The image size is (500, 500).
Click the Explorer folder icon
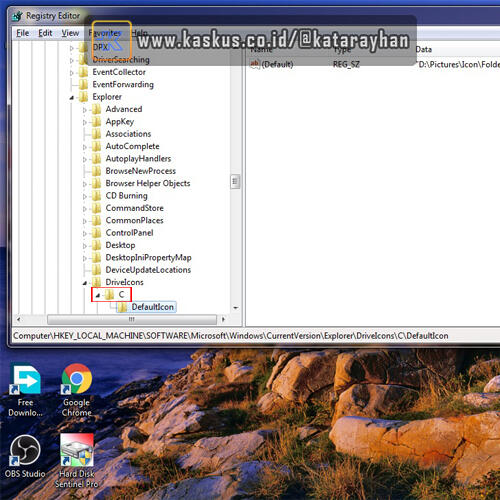click(x=83, y=97)
